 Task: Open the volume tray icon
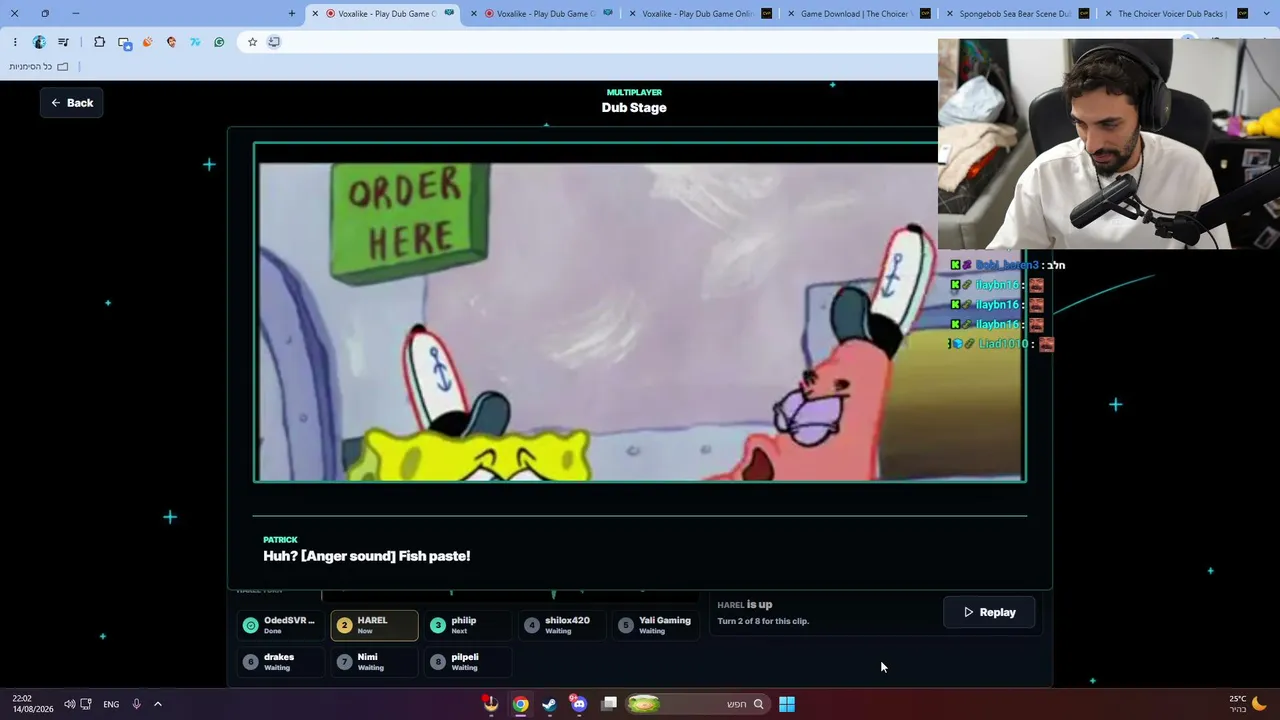(x=69, y=704)
